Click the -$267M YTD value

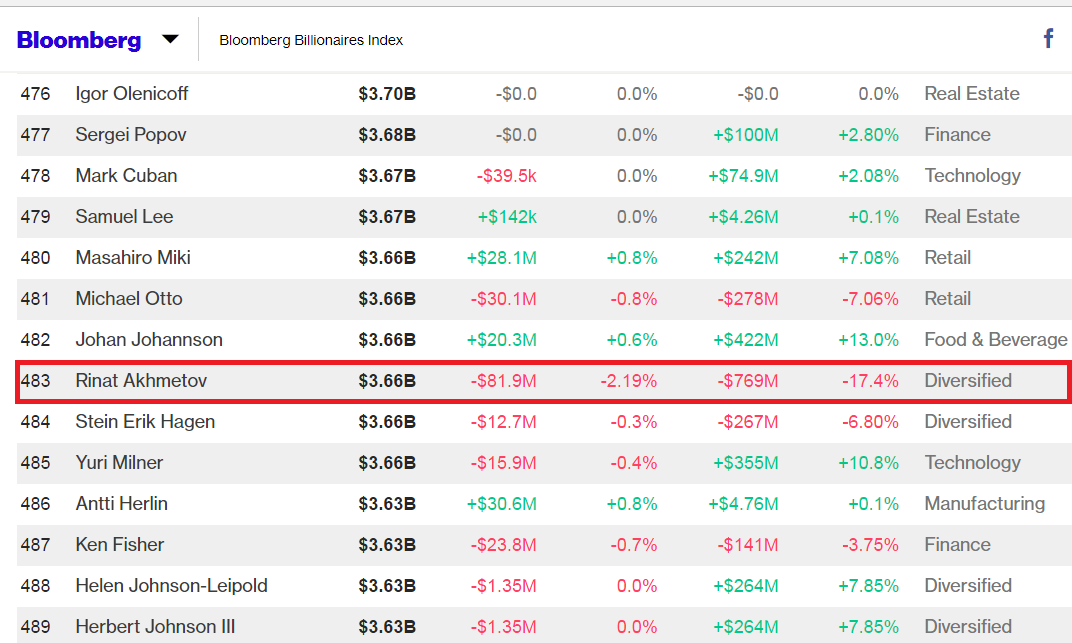[747, 422]
